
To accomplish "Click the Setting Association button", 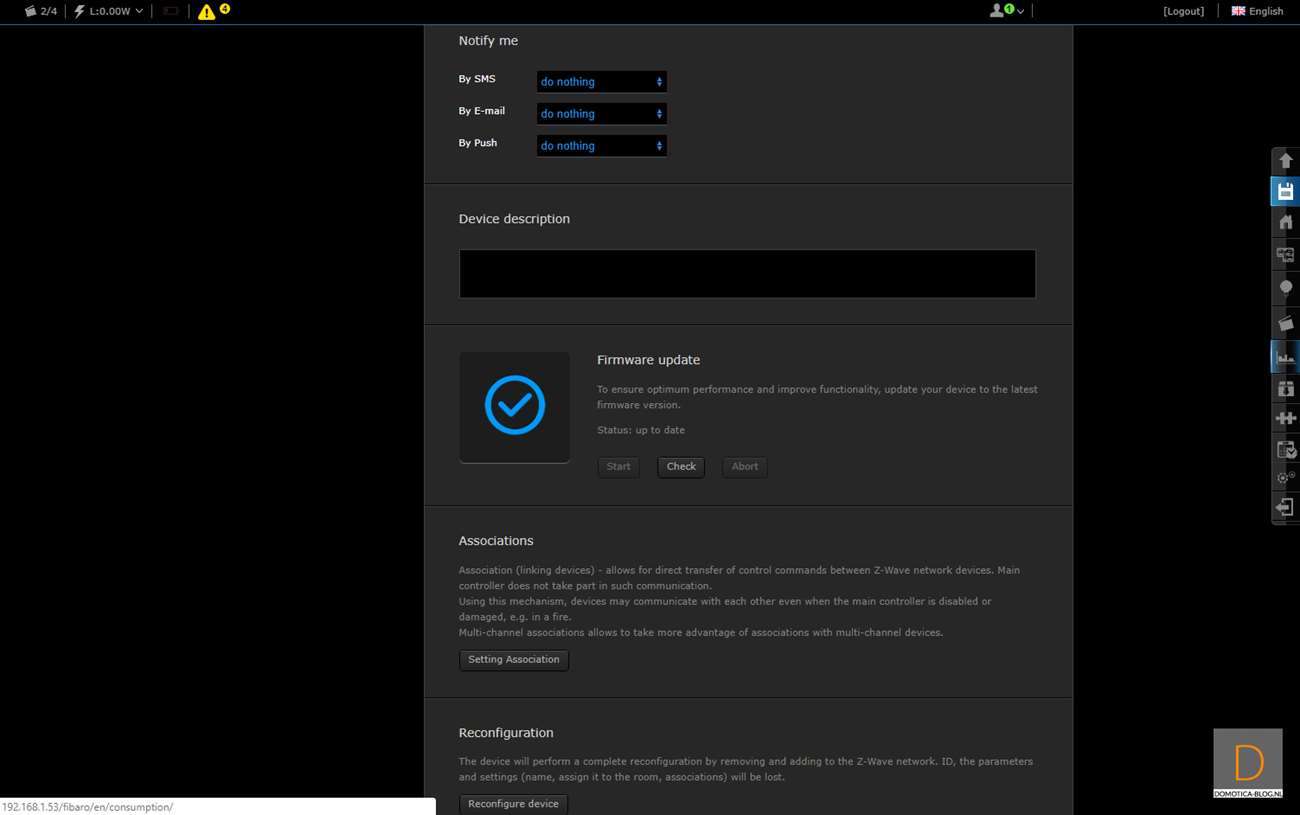I will [513, 660].
